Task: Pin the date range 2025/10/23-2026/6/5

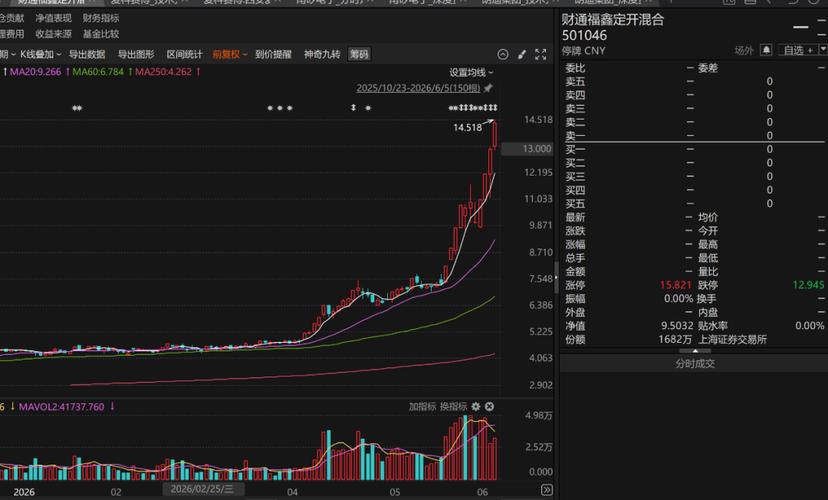Action: coord(488,88)
